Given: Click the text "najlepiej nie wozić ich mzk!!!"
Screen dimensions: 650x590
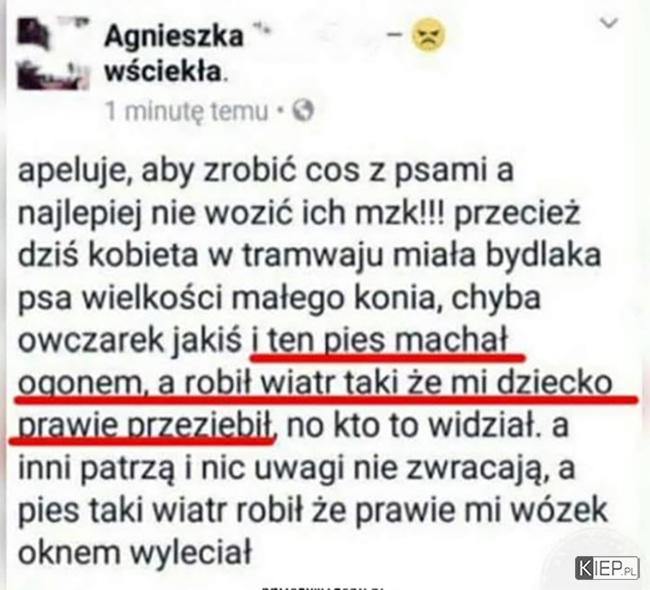Looking at the screenshot, I should coord(230,214).
